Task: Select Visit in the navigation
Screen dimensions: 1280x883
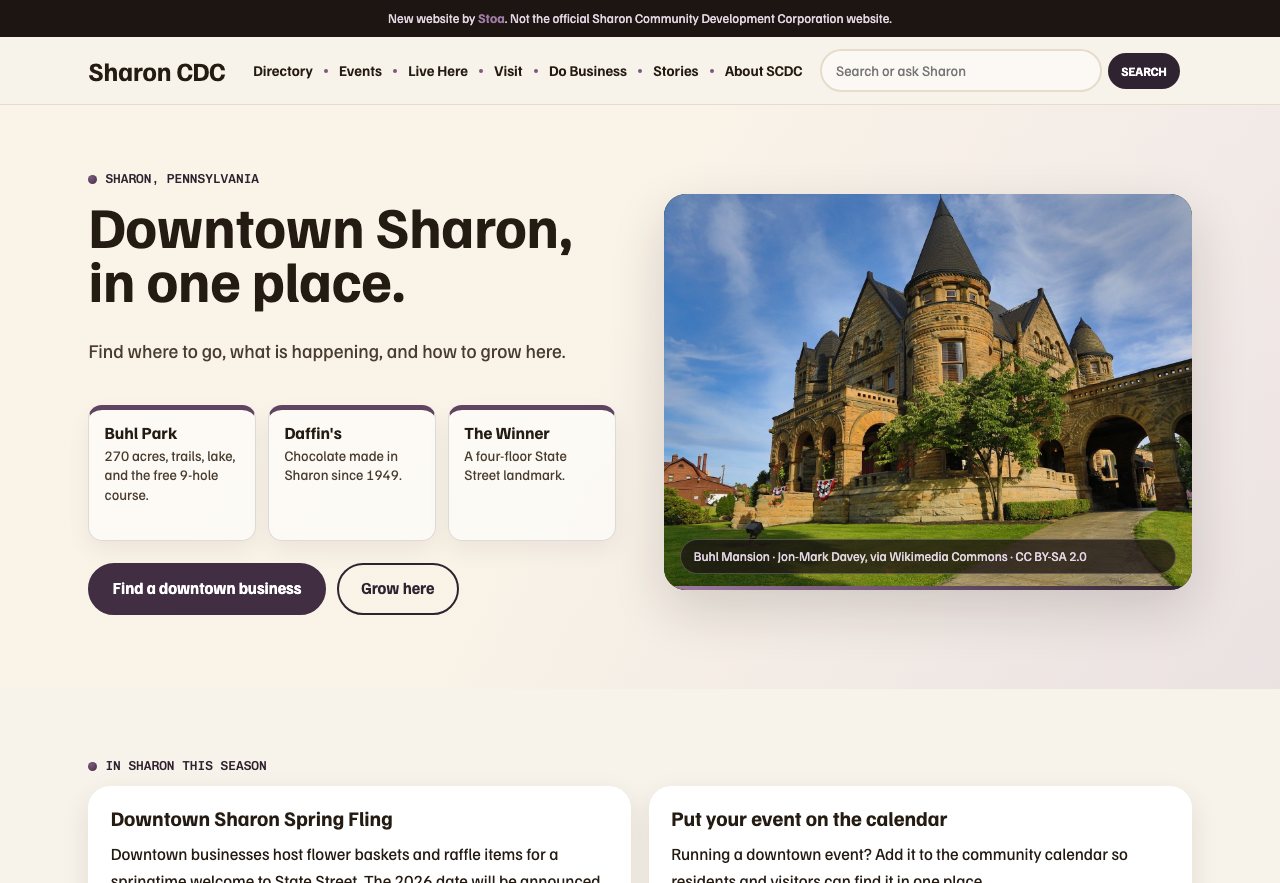Action: click(508, 71)
